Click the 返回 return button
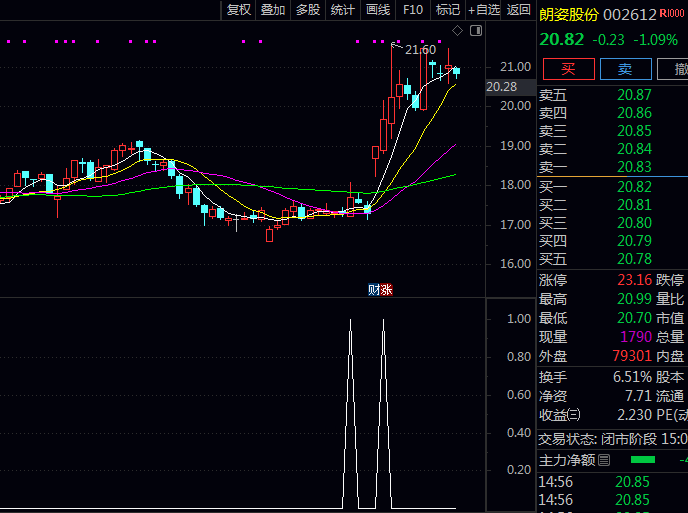 point(519,10)
